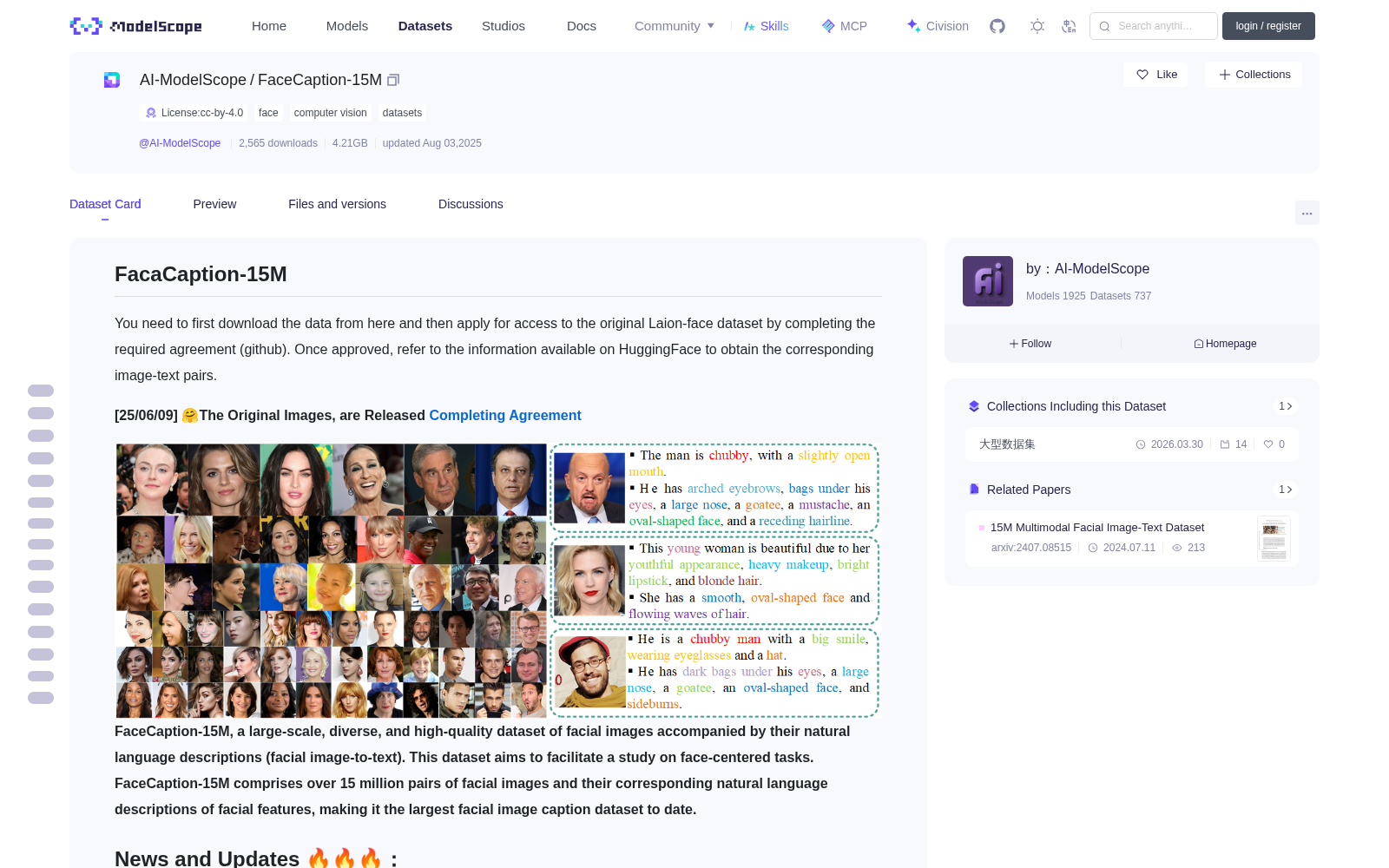This screenshot has height=868, width=1389.
Task: Toggle the light/dark theme sun icon
Action: tap(1037, 26)
